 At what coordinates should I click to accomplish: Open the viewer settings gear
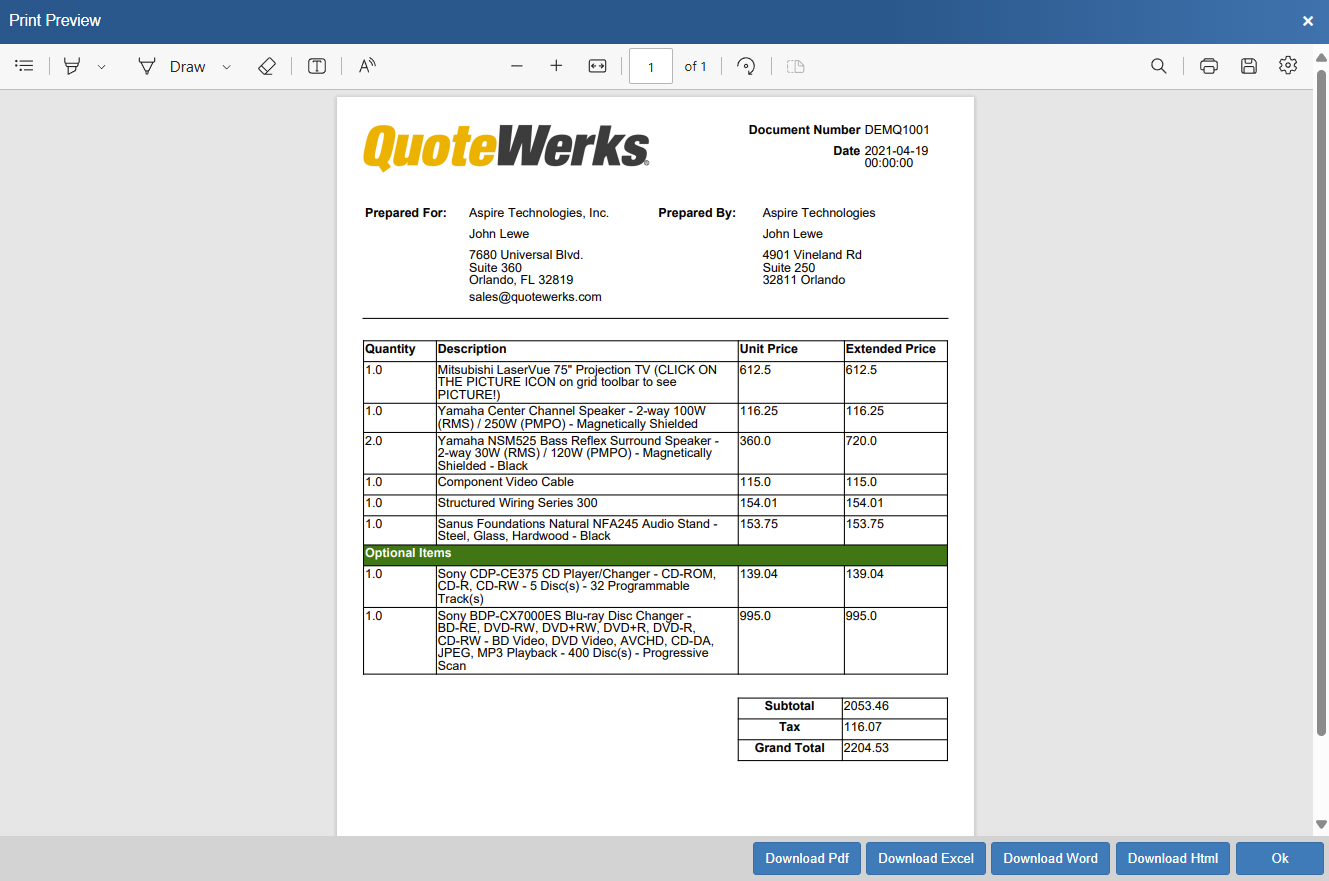[1288, 66]
